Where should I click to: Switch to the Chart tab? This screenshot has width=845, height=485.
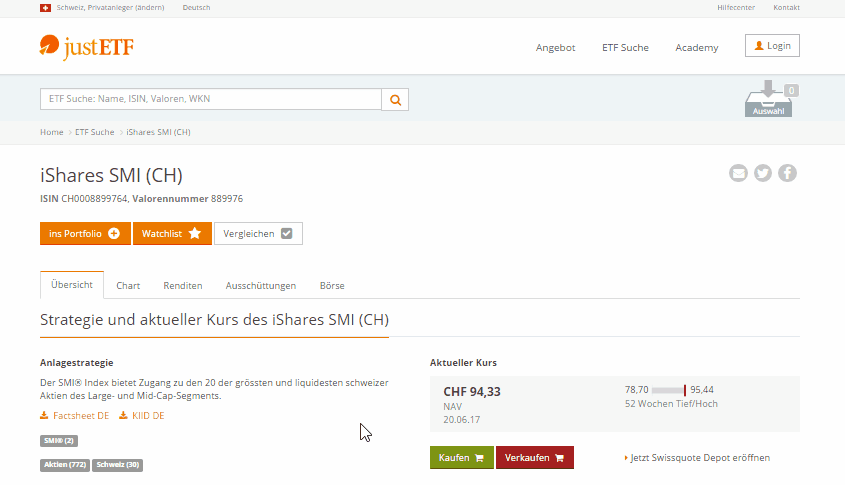(x=128, y=285)
